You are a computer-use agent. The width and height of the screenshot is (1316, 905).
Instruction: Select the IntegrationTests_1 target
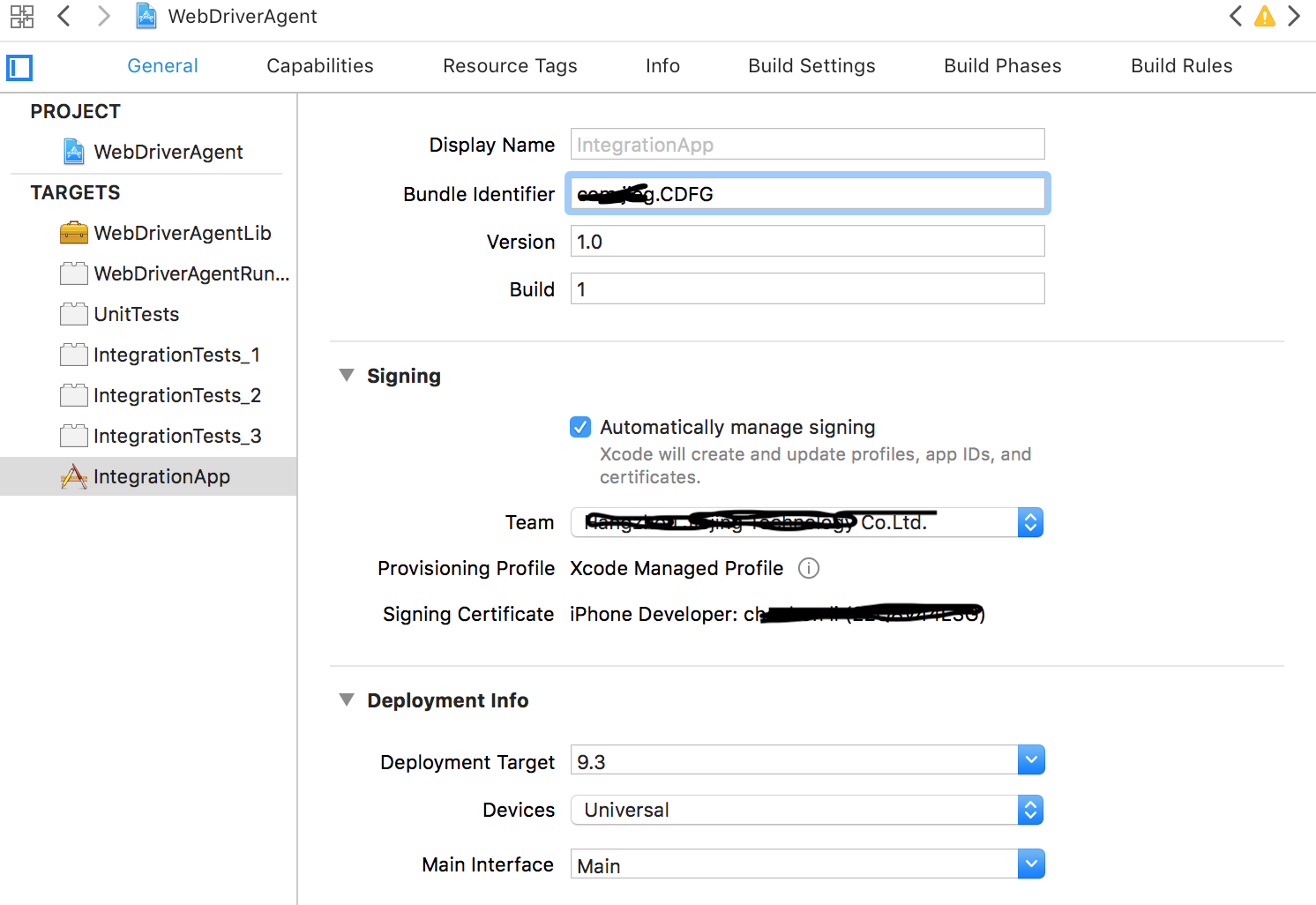[148, 355]
